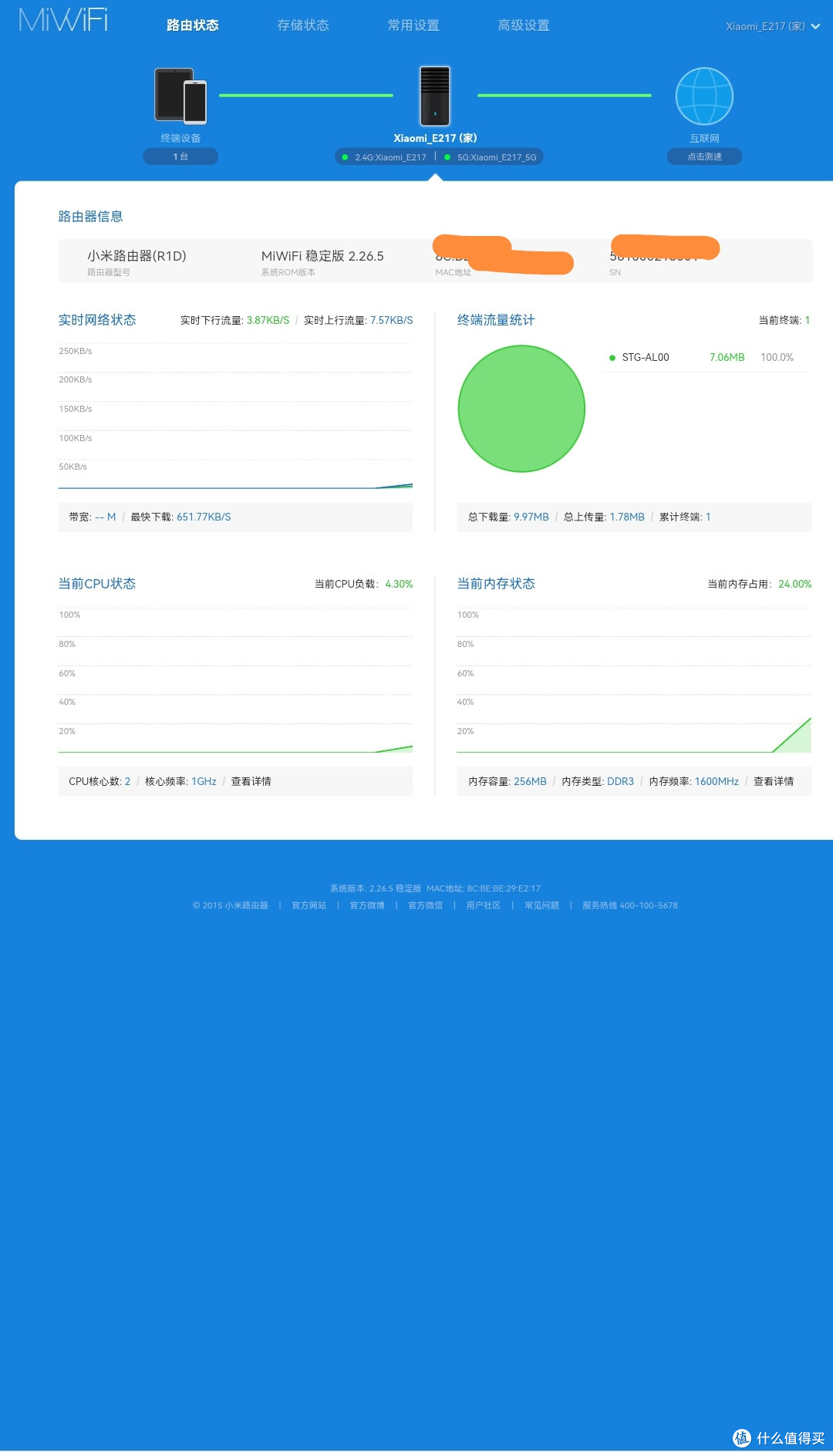Go to the 高级设置 tab
The height and width of the screenshot is (1456, 833).
pos(524,25)
